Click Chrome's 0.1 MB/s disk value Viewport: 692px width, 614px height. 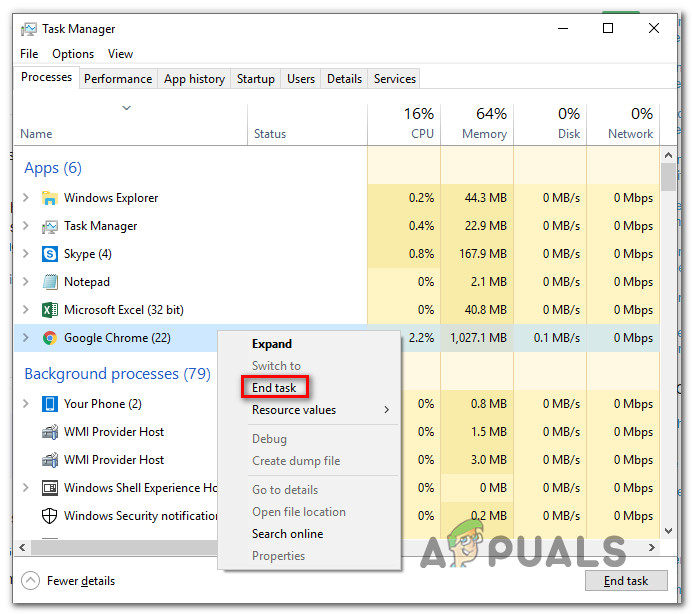click(x=557, y=338)
